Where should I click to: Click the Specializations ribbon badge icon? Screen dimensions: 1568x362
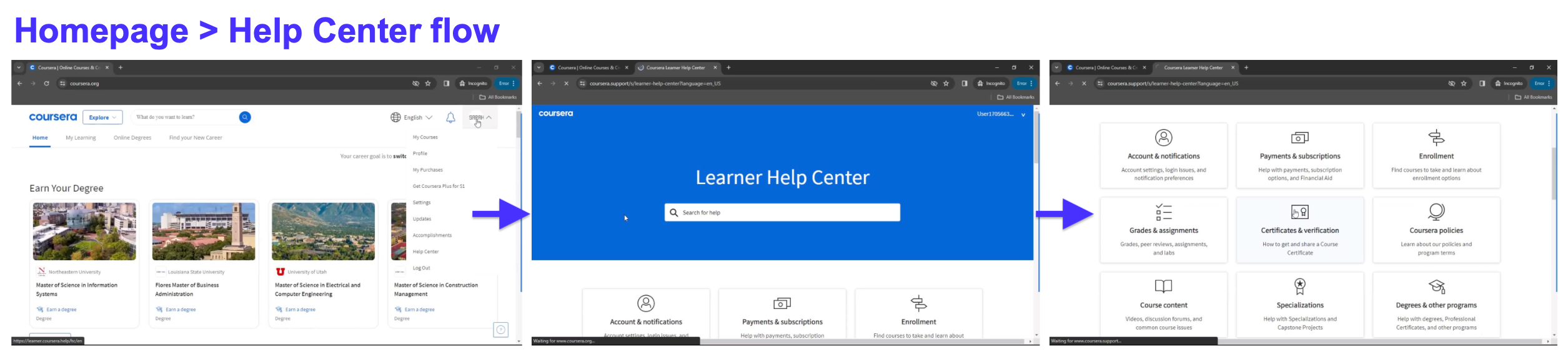click(x=1299, y=286)
